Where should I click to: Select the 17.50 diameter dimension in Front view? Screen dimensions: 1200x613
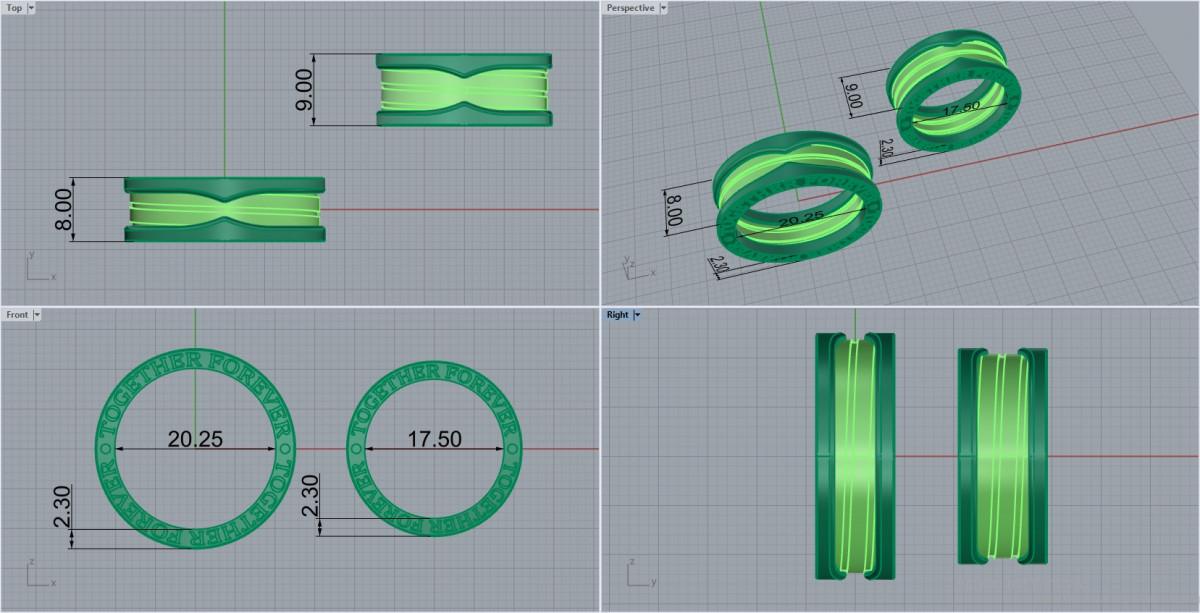click(x=434, y=438)
